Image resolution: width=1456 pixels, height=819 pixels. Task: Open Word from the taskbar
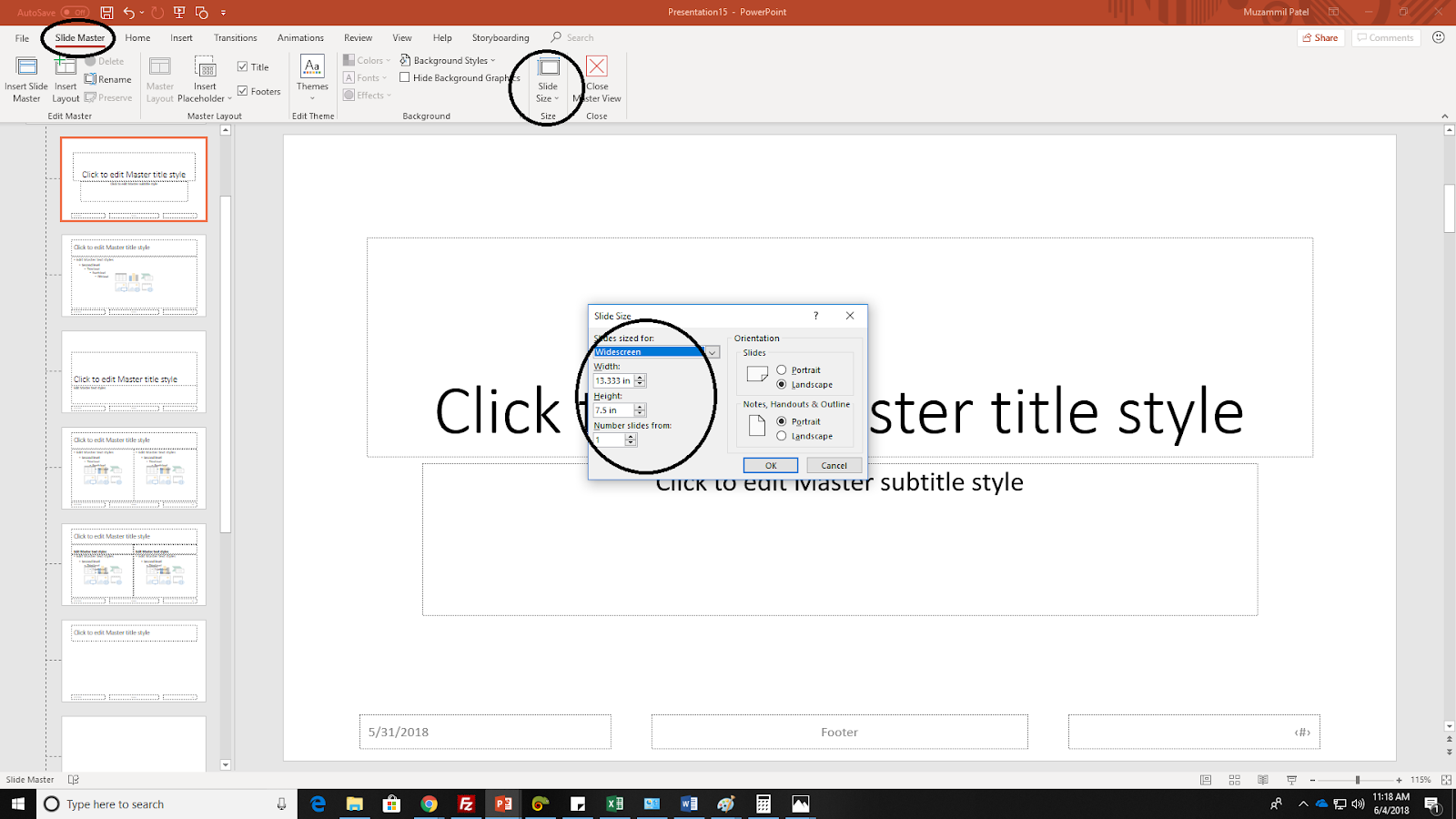(x=689, y=804)
